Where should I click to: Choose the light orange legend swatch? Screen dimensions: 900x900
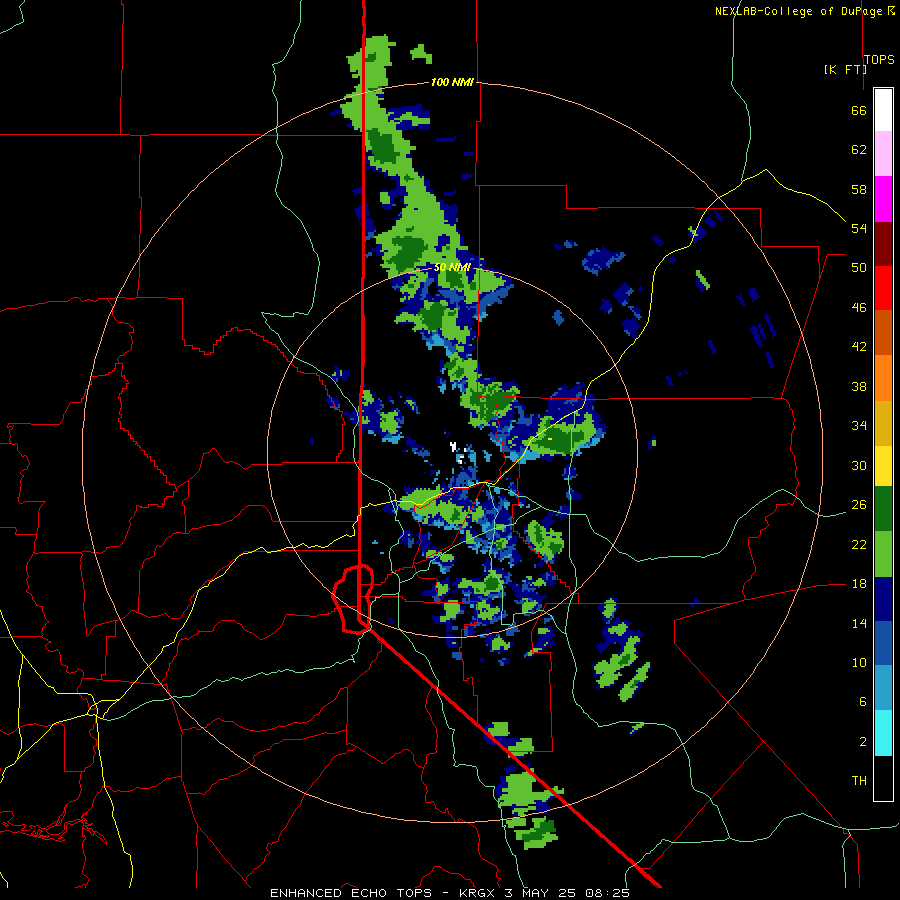883,378
